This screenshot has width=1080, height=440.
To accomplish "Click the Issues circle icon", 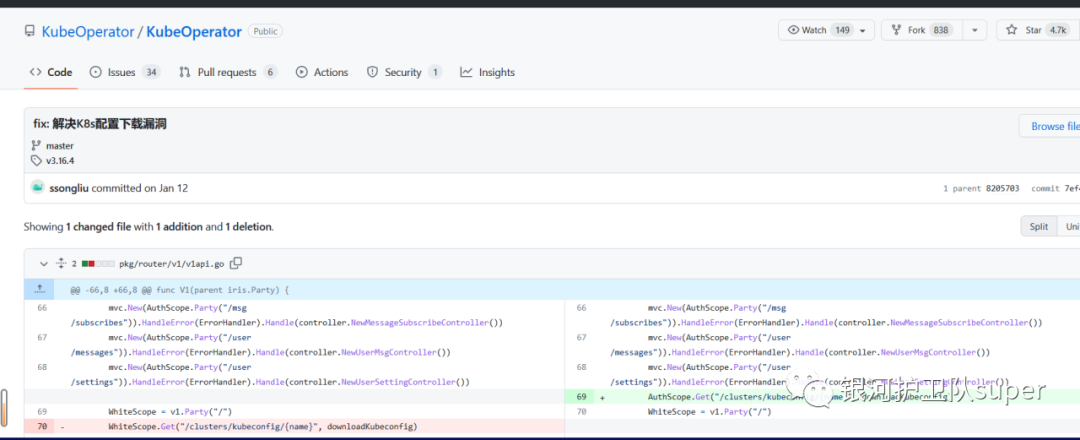I will [96, 72].
